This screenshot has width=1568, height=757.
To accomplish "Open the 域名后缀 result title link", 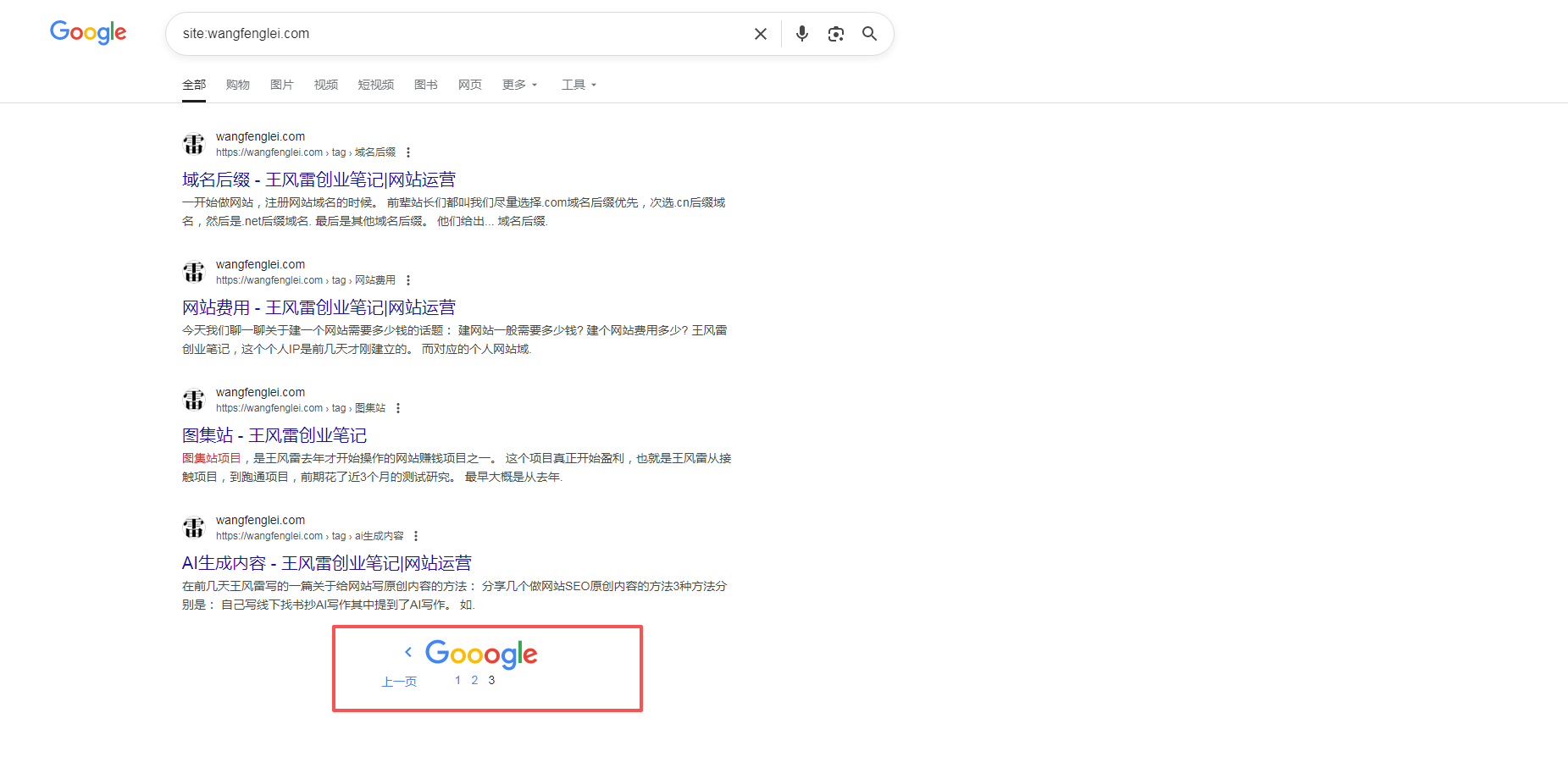I will pos(319,180).
